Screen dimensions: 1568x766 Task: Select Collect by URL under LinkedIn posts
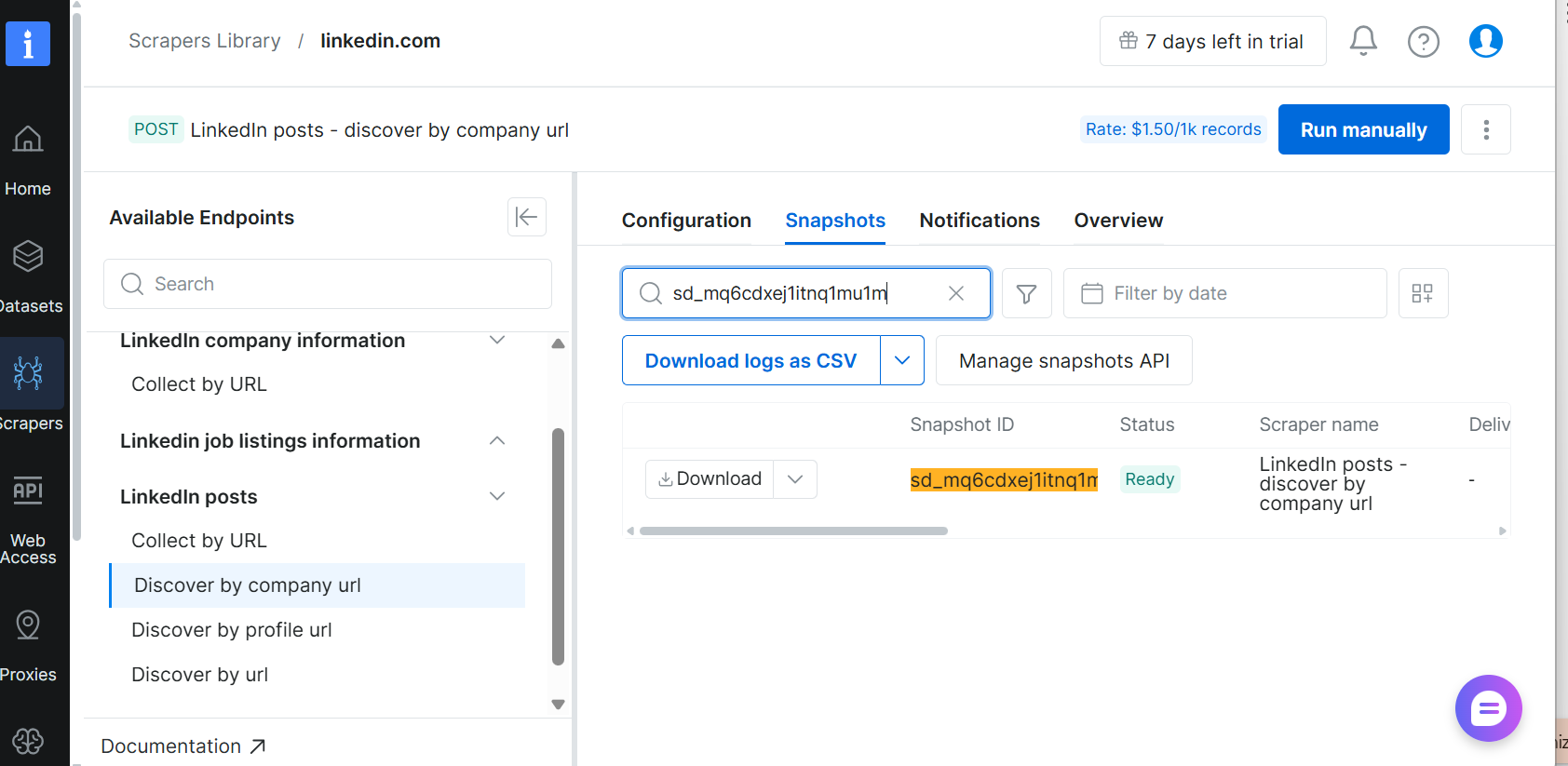coord(199,541)
